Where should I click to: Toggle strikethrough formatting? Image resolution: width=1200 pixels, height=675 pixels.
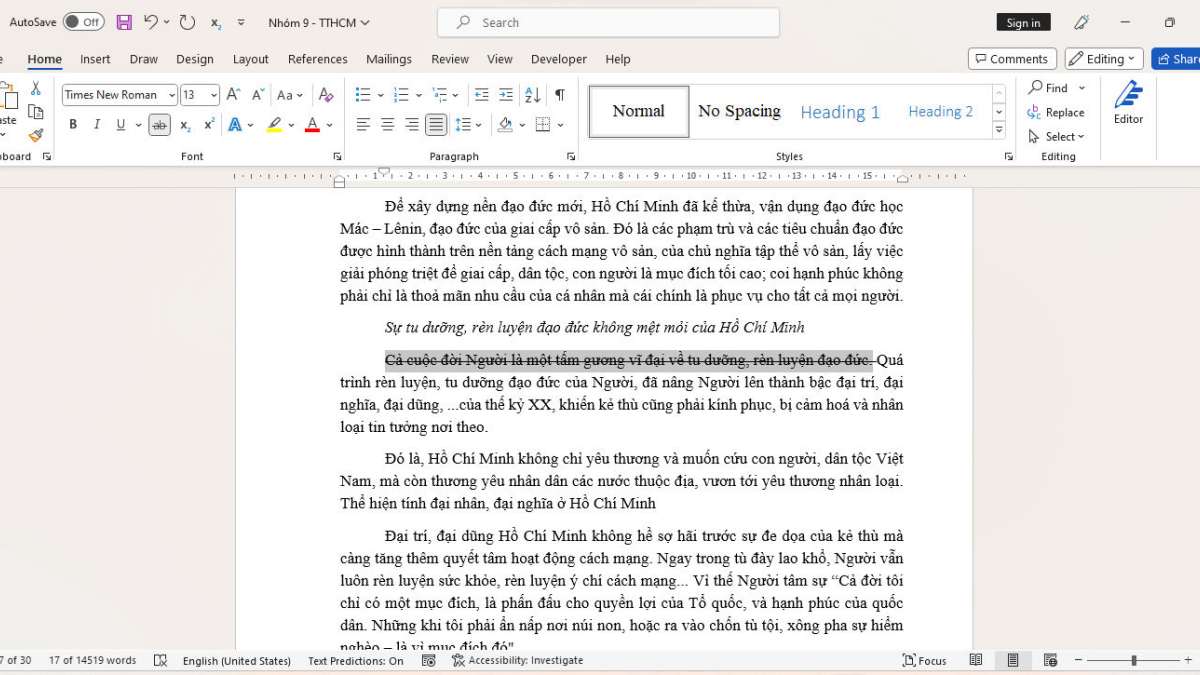tap(159, 125)
